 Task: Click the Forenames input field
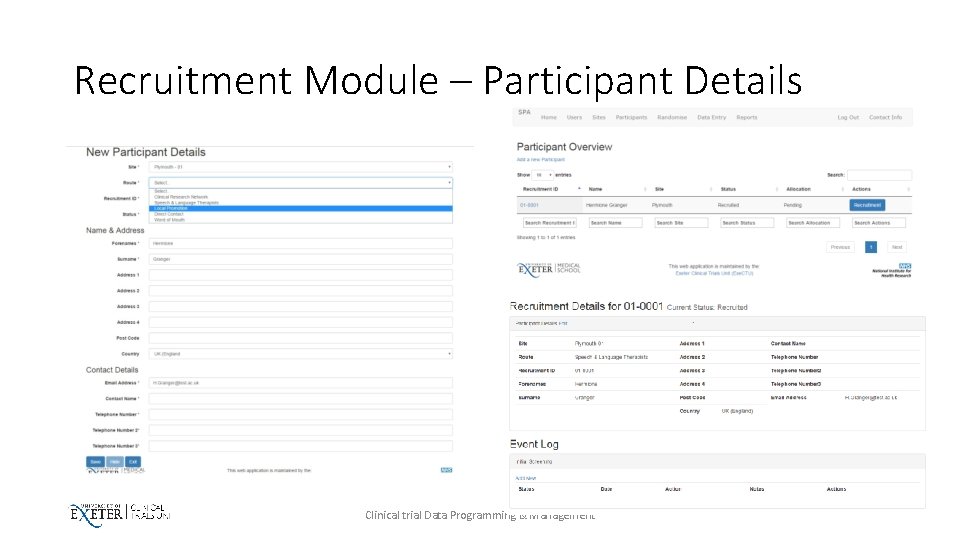[x=301, y=243]
